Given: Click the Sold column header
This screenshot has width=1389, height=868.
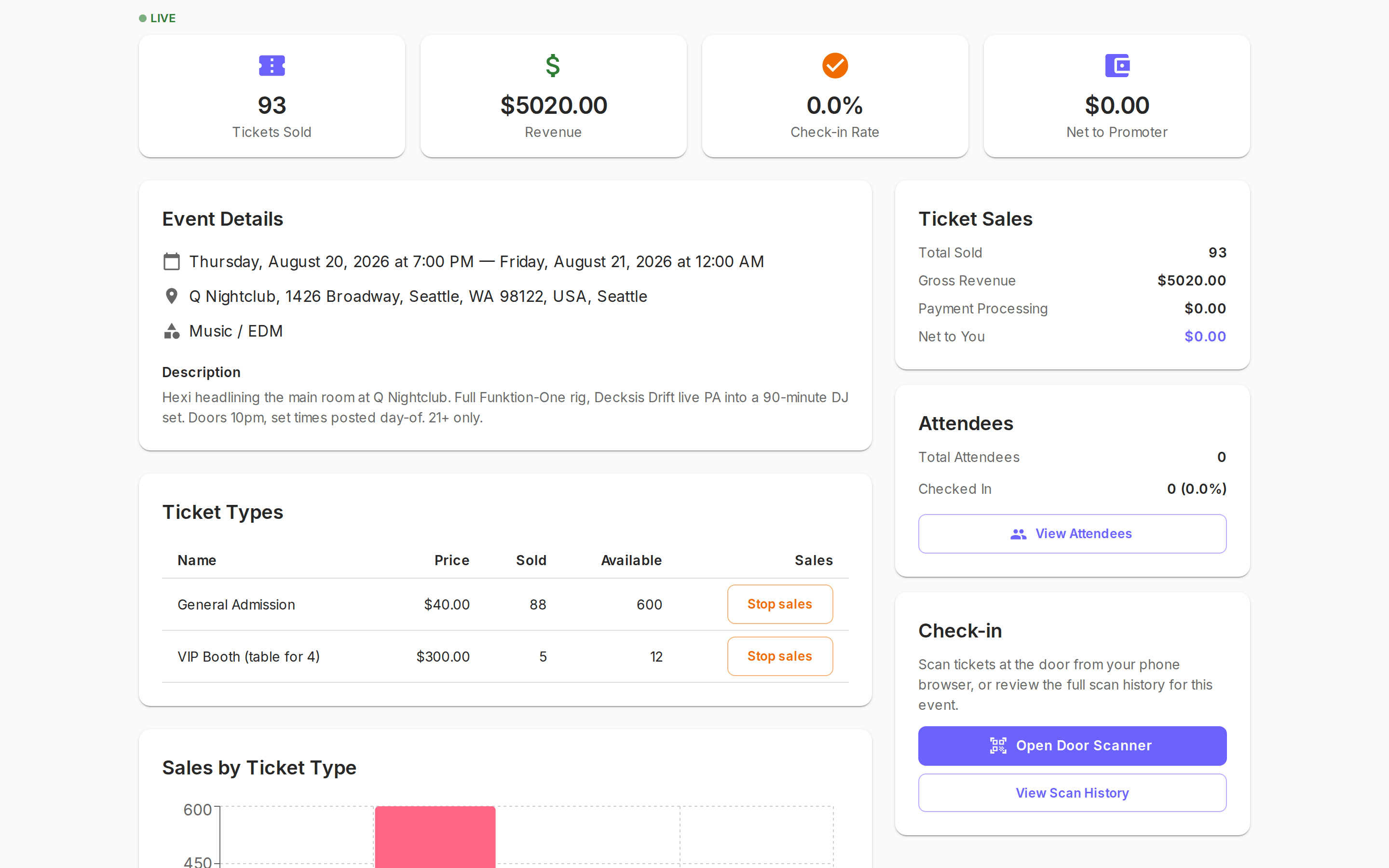Looking at the screenshot, I should click(531, 560).
